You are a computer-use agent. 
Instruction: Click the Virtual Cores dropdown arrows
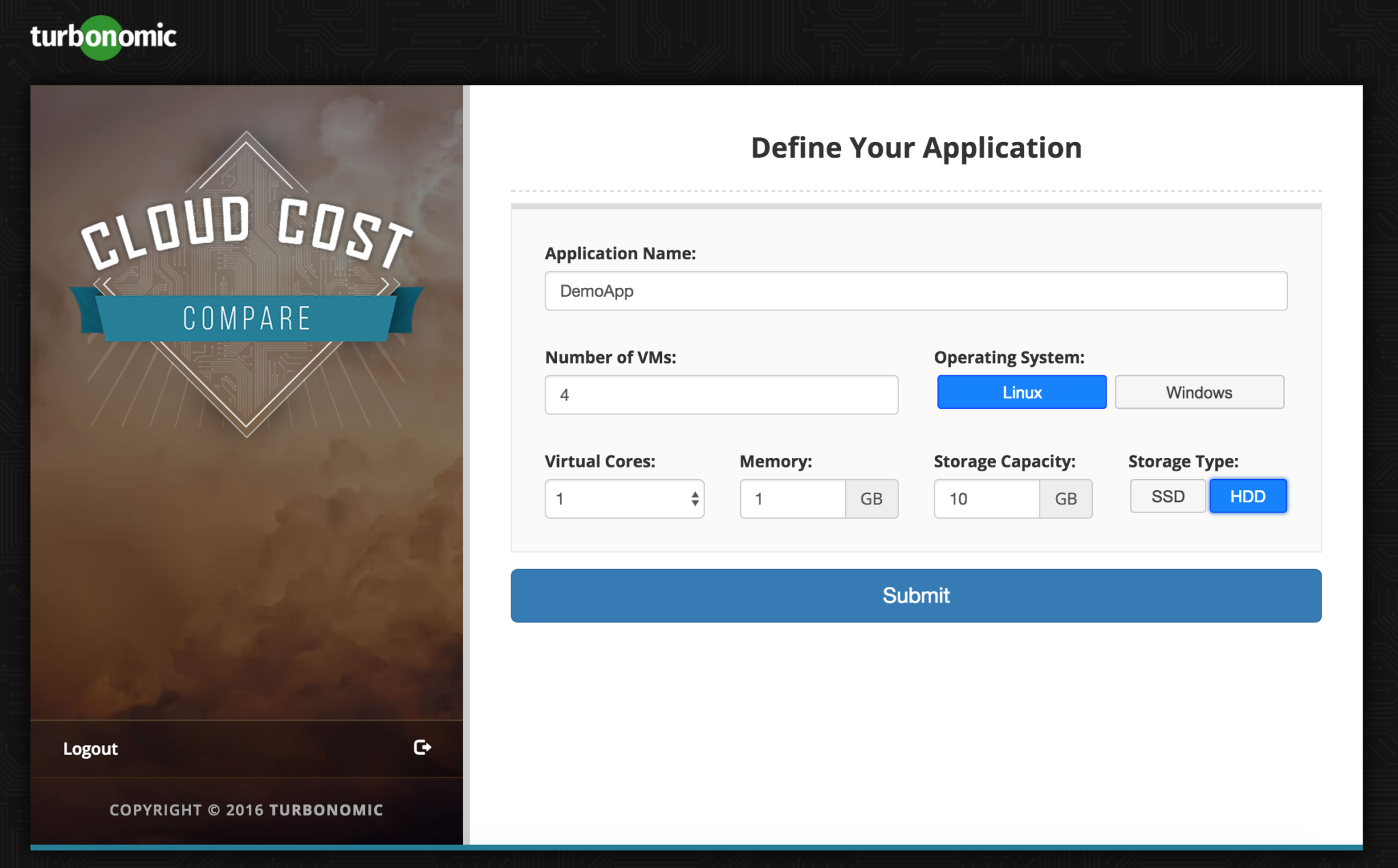[x=694, y=499]
